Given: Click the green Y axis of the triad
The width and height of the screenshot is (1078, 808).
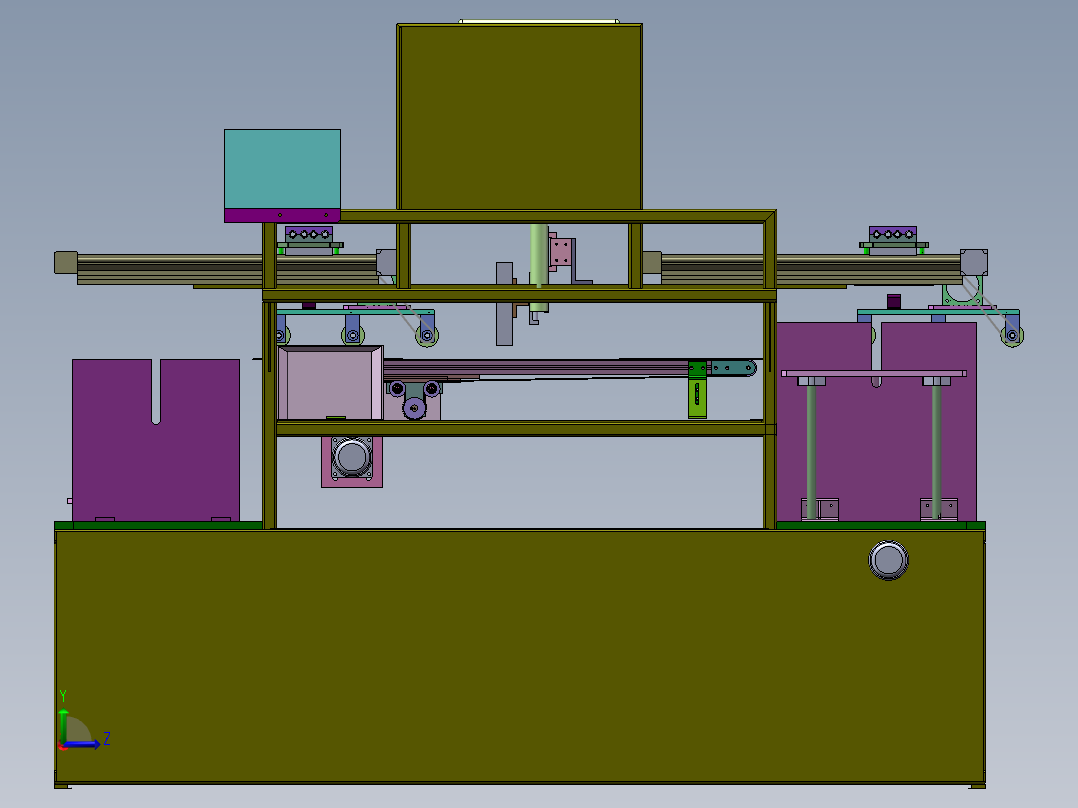Looking at the screenshot, I should click(x=63, y=726).
